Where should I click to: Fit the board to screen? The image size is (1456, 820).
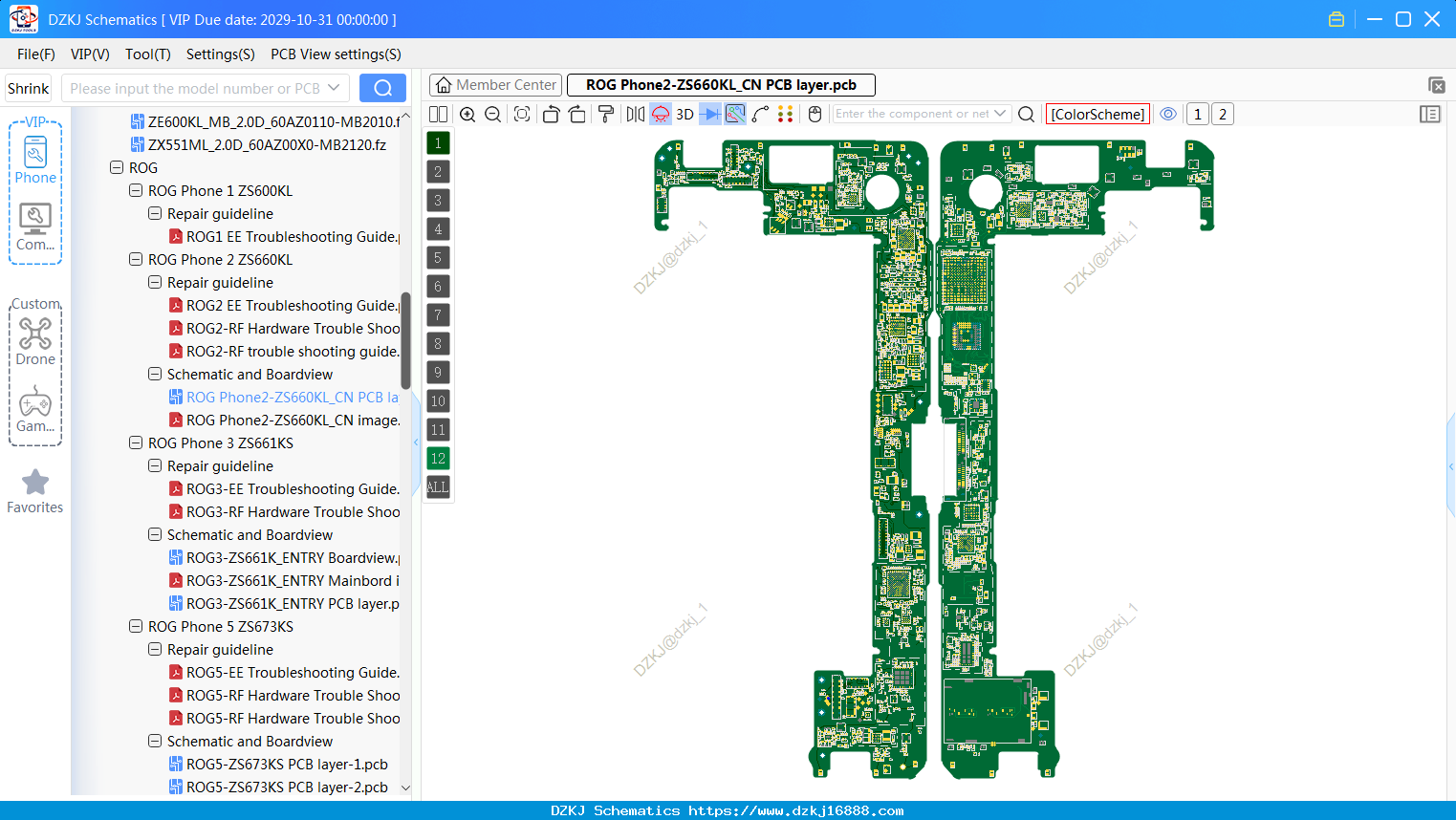(522, 115)
